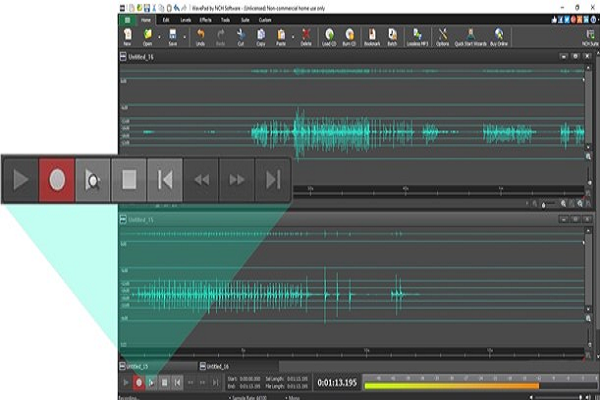
Task: Switch to the Levels ribbon tab
Action: [183, 18]
